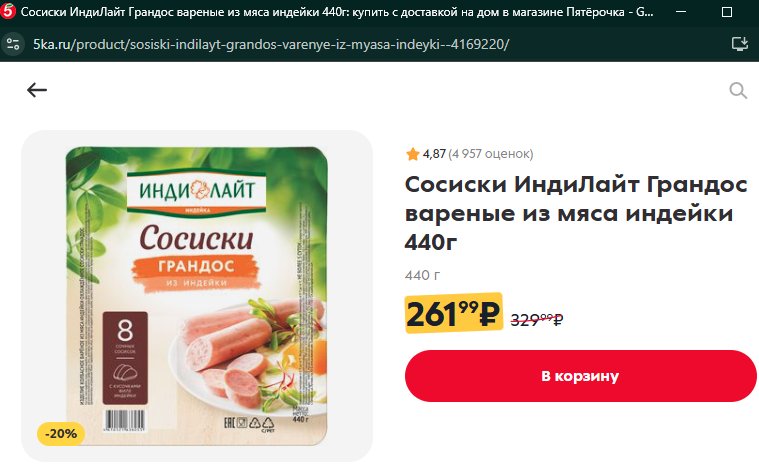Open search with the magnifier icon
The image size is (759, 466).
(738, 90)
